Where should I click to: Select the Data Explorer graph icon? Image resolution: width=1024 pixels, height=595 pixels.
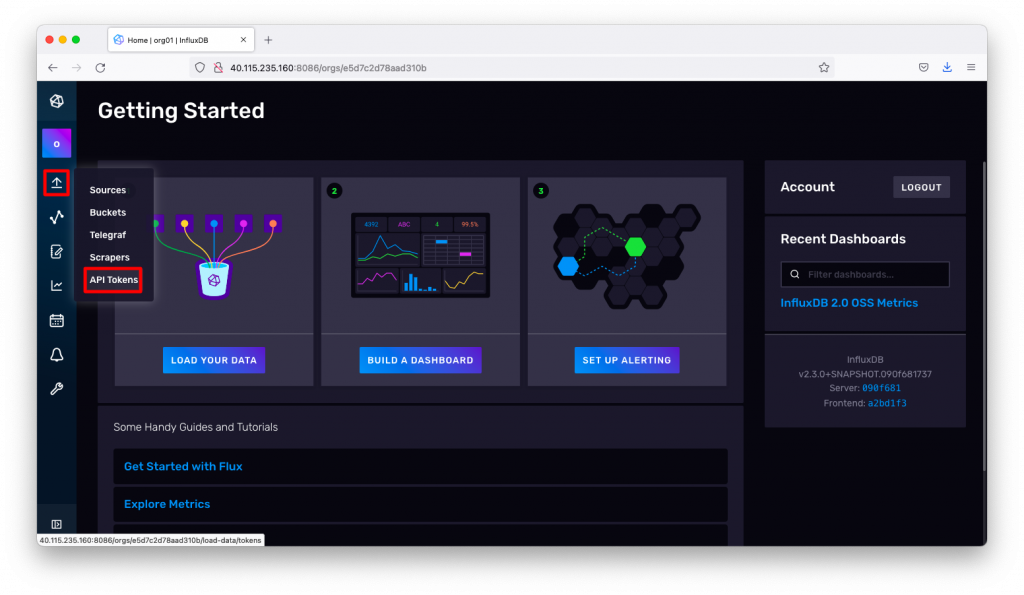[56, 215]
